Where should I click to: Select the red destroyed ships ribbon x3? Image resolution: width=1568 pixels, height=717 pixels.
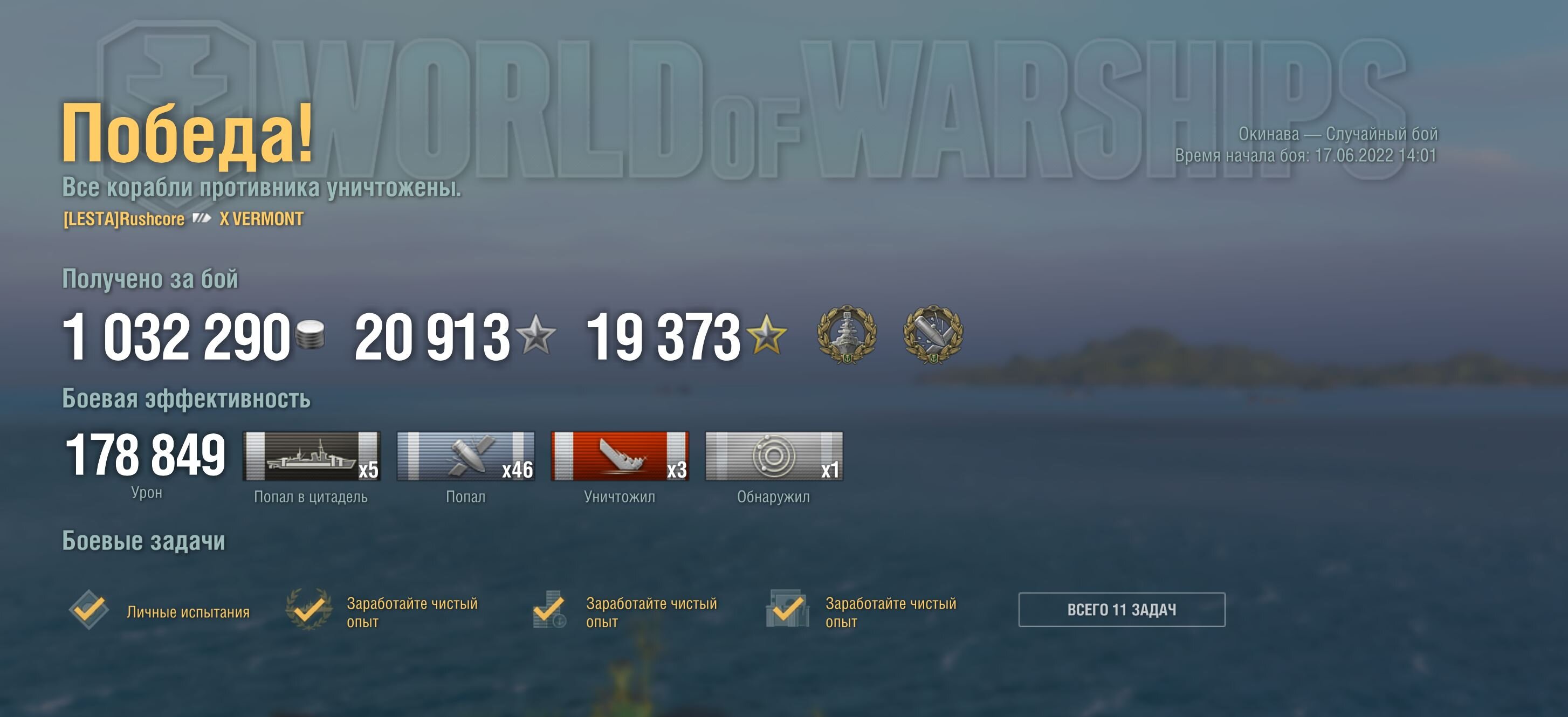click(x=620, y=456)
